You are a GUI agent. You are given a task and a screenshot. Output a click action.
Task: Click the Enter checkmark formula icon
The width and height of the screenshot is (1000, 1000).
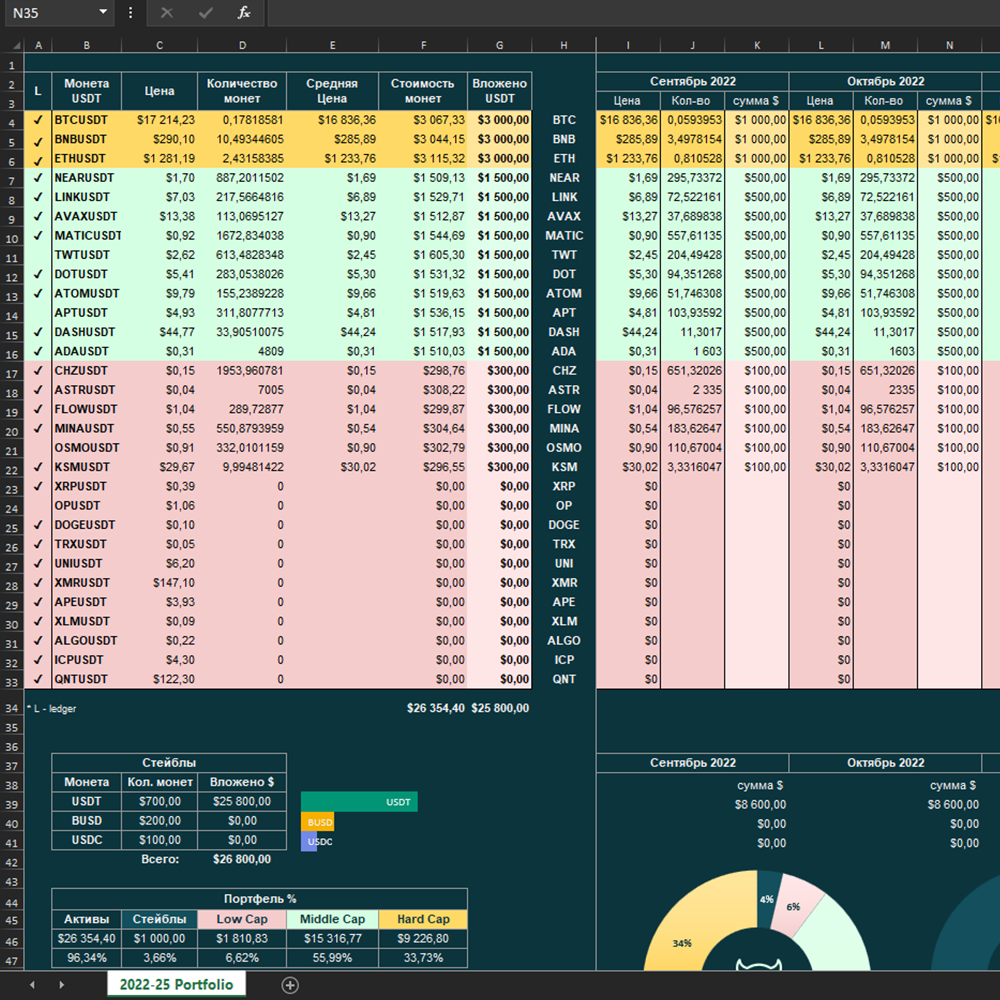coord(205,13)
